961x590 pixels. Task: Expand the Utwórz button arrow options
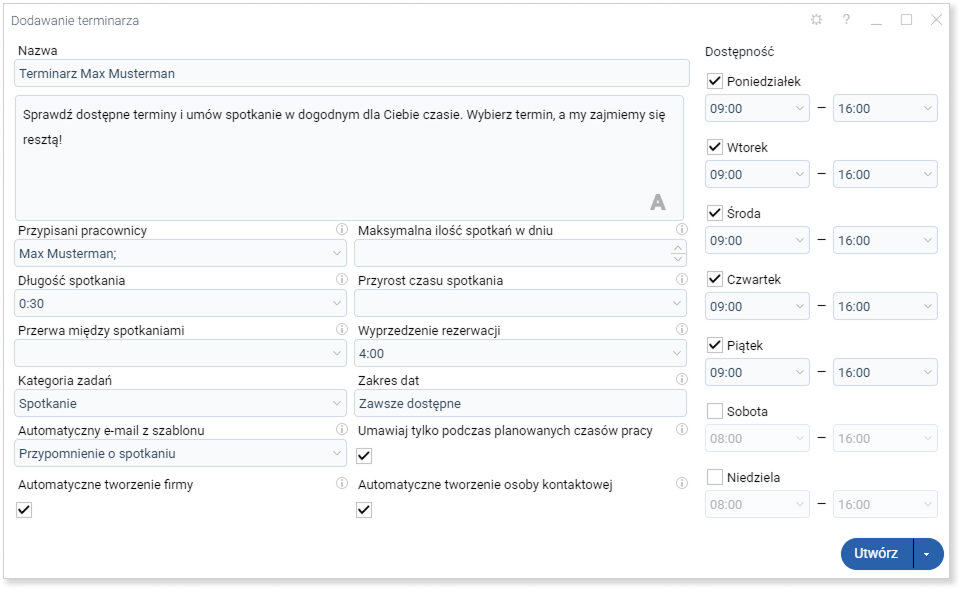(927, 554)
